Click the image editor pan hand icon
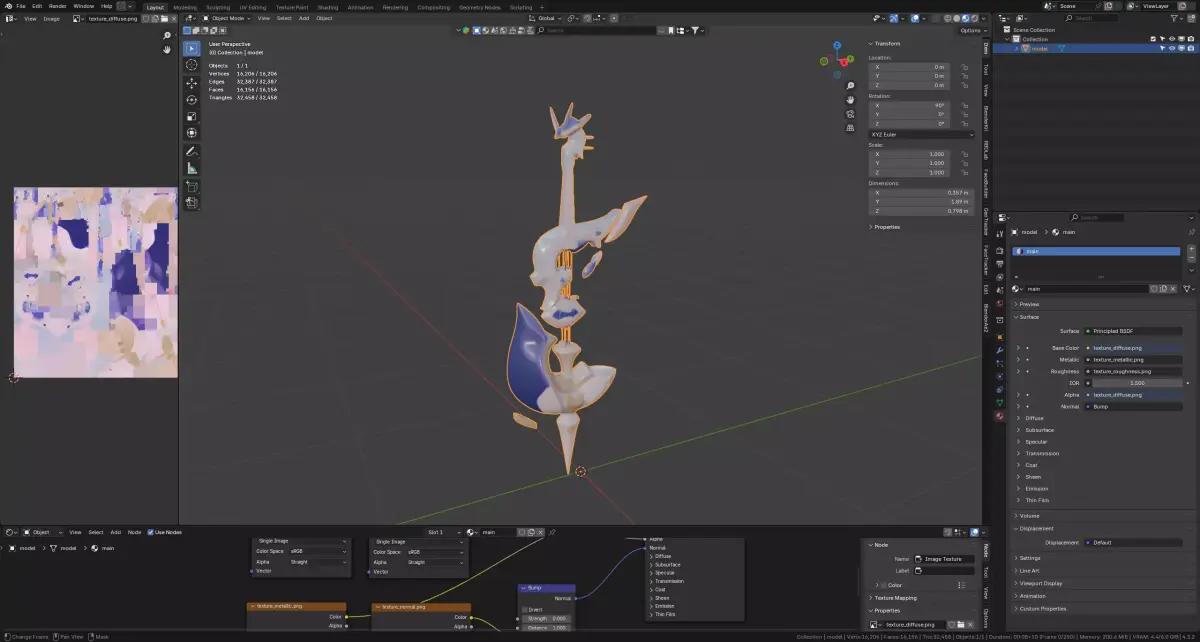 coord(167,50)
